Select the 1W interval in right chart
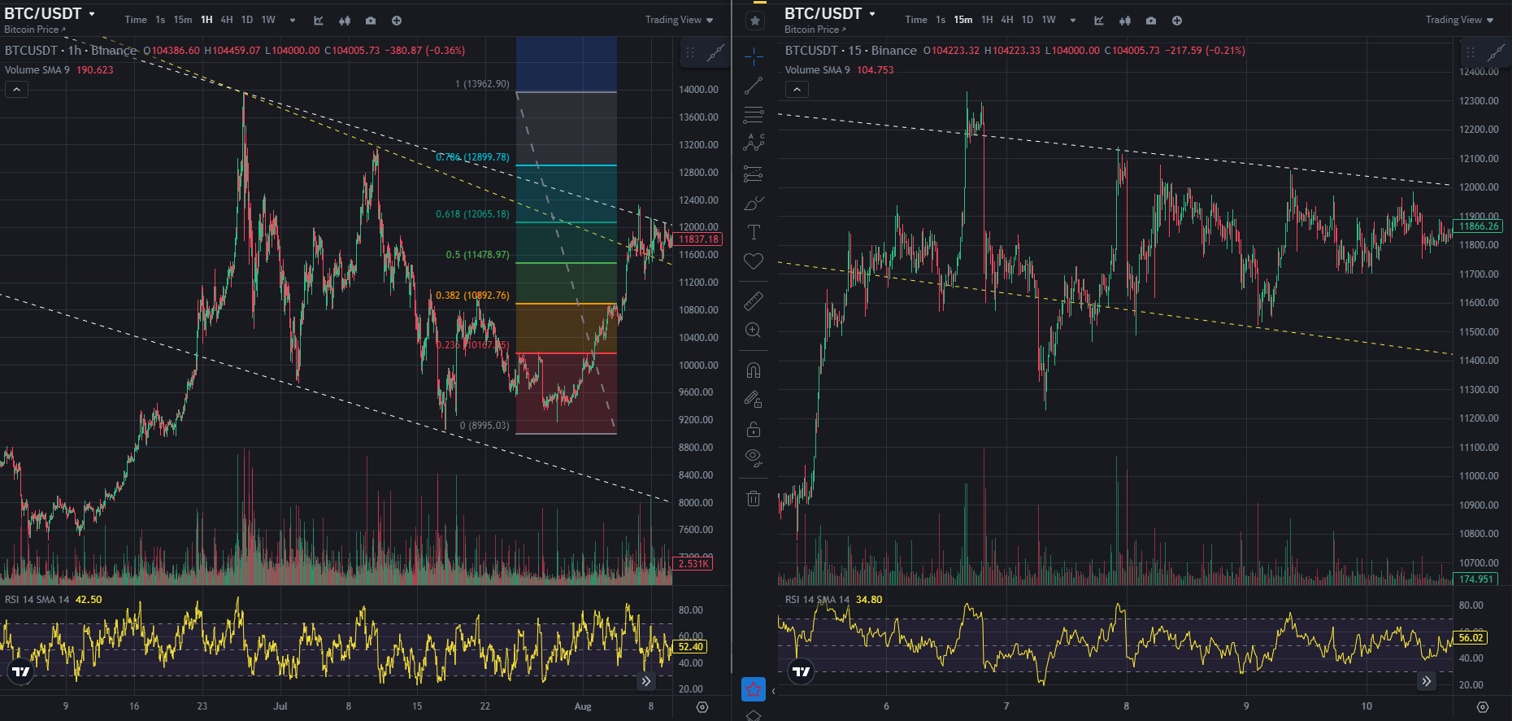 (1048, 20)
